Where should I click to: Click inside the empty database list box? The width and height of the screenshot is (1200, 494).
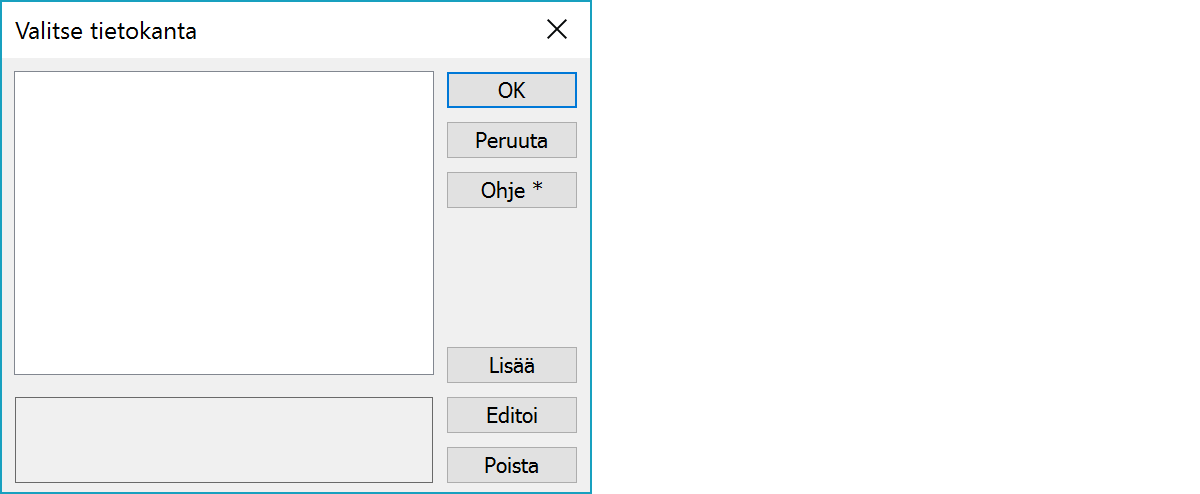tap(224, 222)
